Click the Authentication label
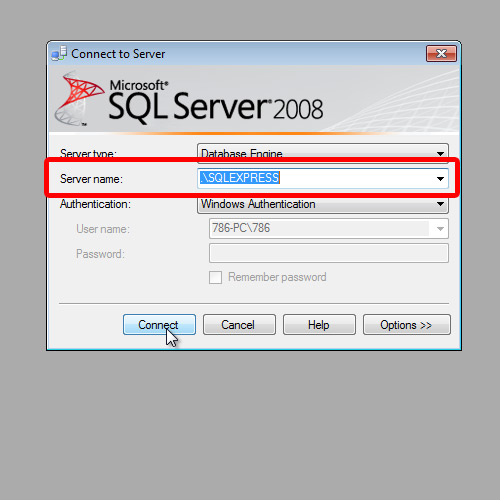Screen dimensions: 500x500 (x=95, y=204)
